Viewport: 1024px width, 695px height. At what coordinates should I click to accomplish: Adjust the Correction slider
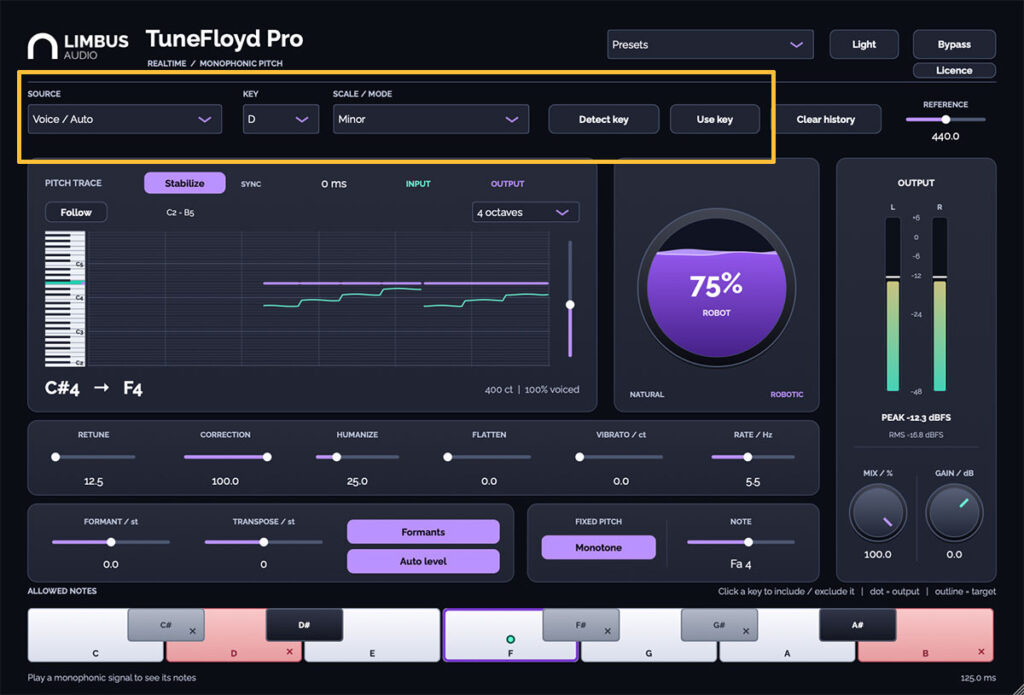pos(226,457)
